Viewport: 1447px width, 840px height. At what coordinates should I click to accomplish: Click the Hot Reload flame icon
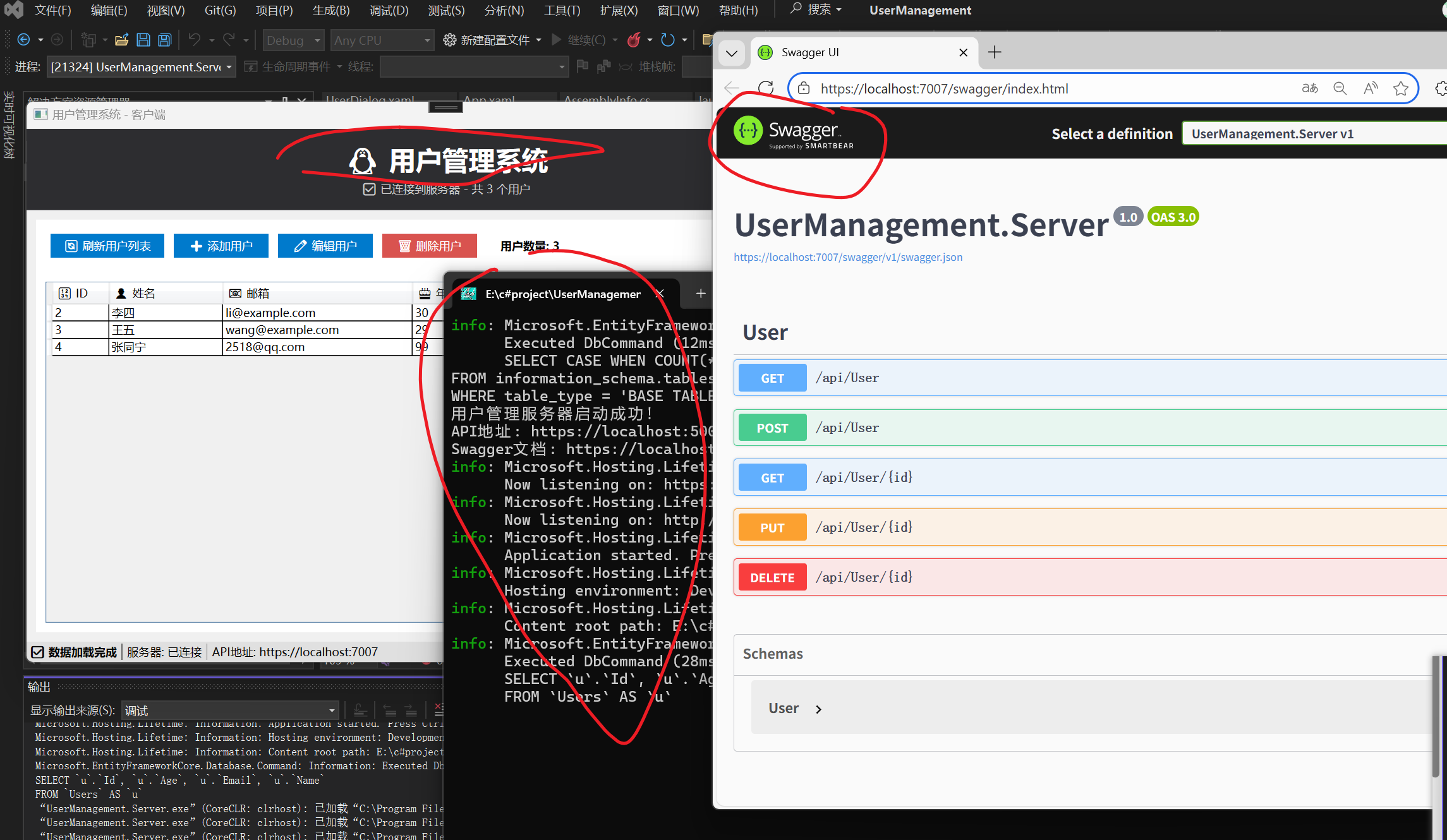(x=634, y=40)
